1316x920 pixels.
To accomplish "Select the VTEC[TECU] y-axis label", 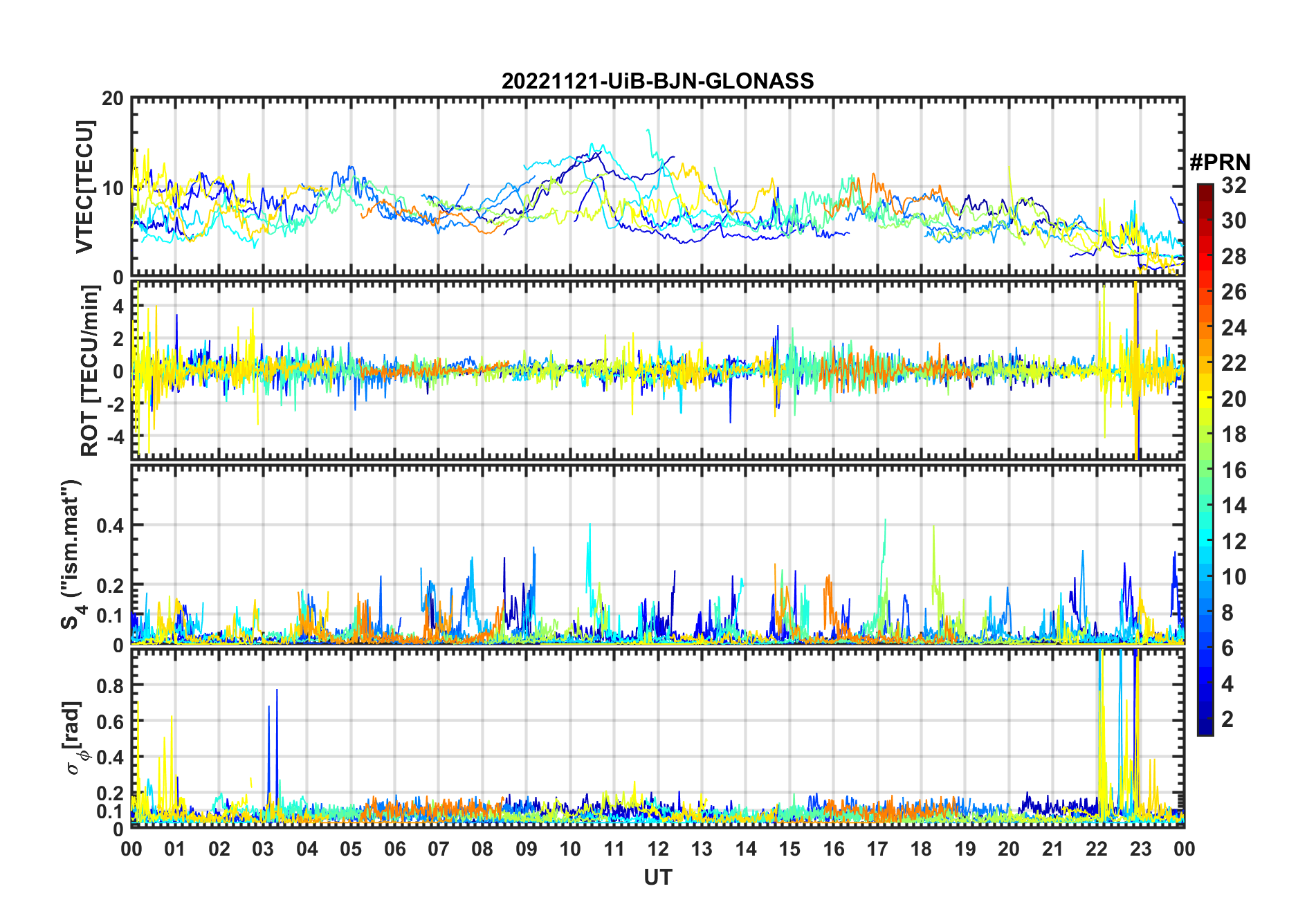I will (84, 187).
